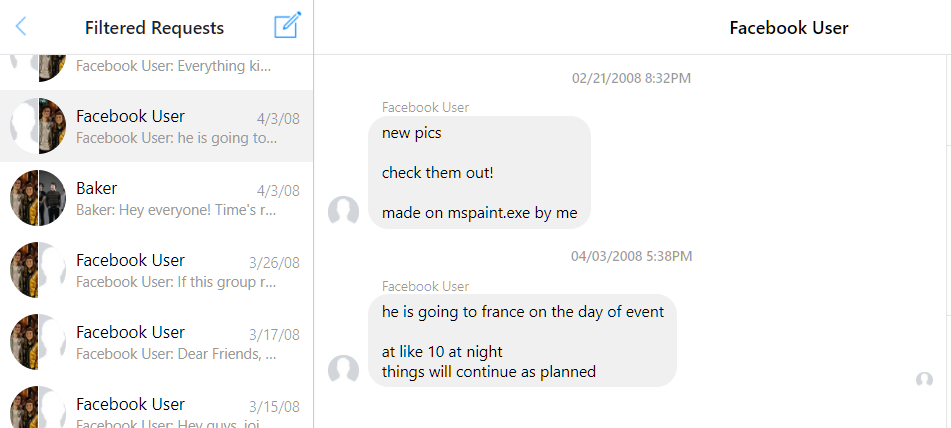951x428 pixels.
Task: Select the highlighted 'he is going to...' conversation
Action: click(x=156, y=126)
